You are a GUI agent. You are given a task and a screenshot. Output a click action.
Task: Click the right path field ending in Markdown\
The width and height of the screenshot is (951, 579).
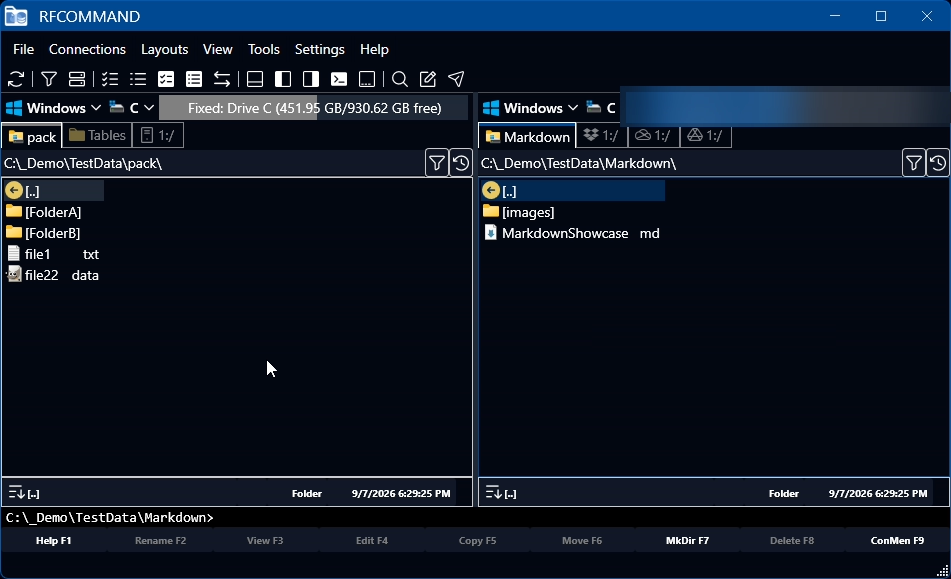(x=690, y=163)
